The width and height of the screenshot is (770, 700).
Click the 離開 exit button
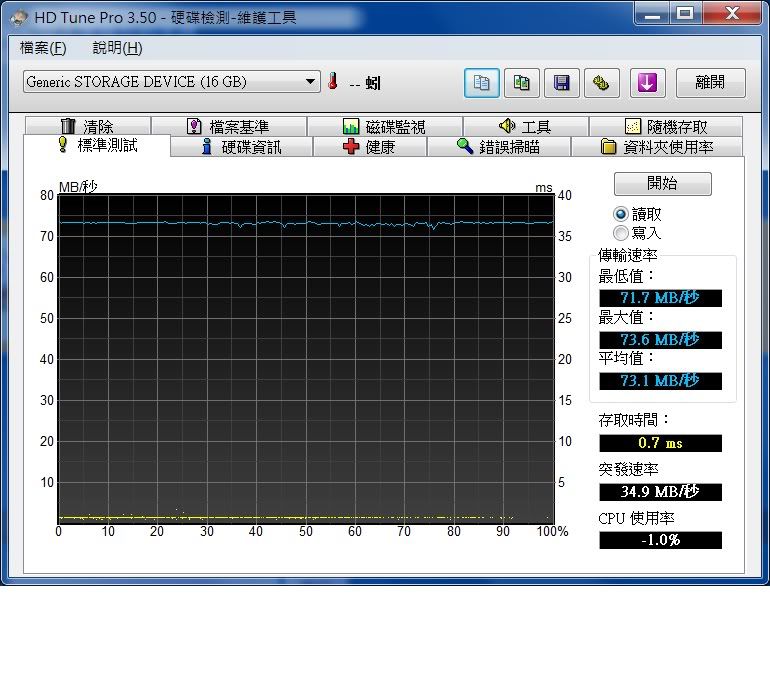click(x=711, y=83)
